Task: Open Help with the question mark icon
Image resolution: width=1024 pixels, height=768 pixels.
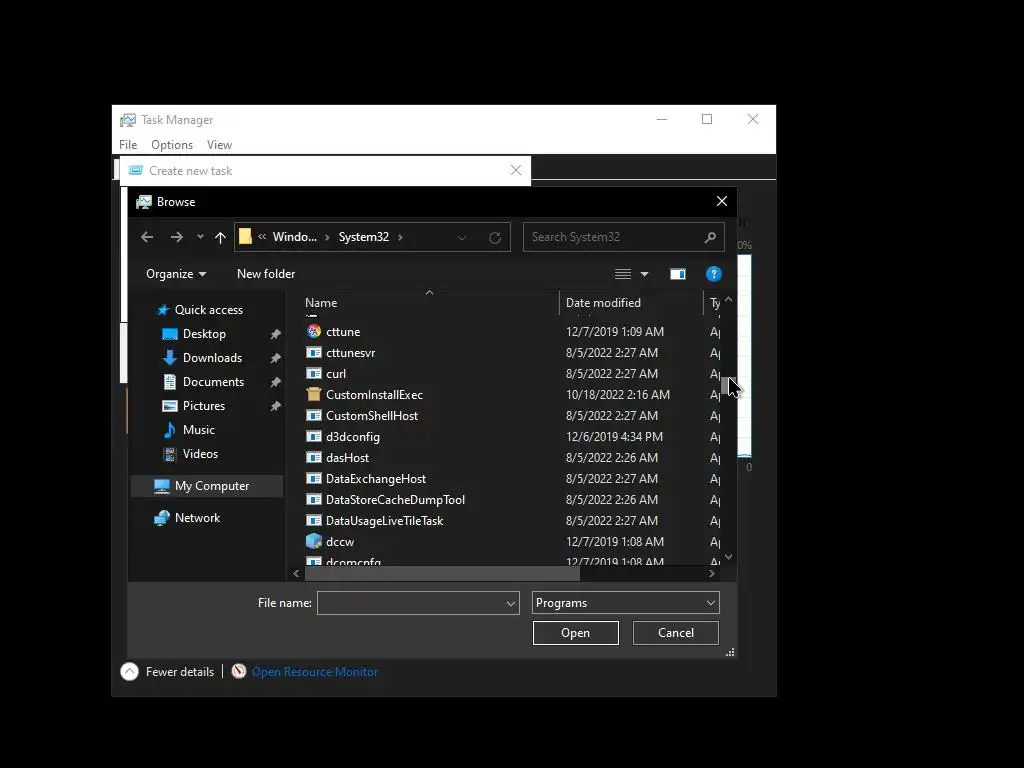Action: (714, 274)
